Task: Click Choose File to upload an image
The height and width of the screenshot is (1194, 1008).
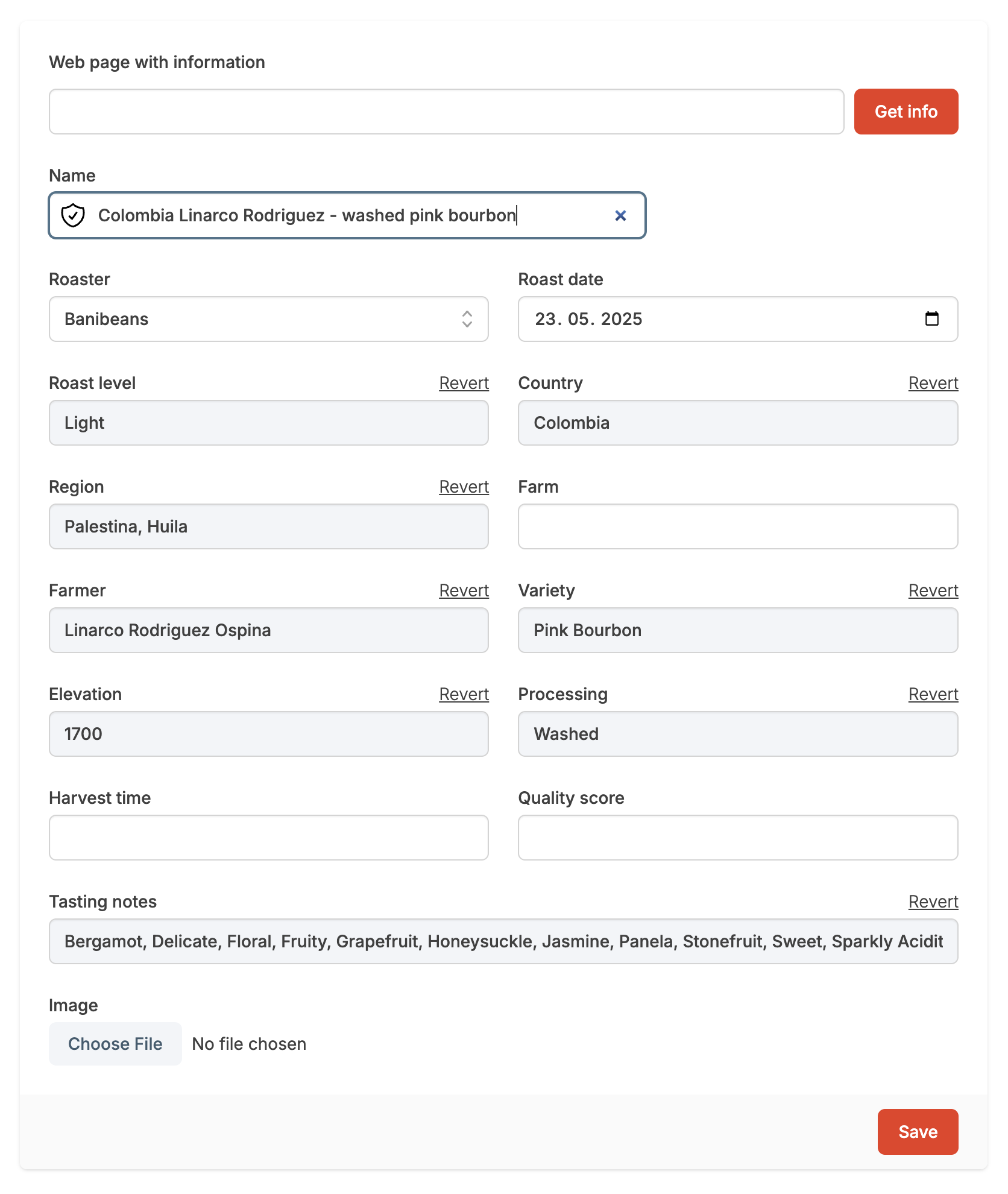Action: [x=115, y=1044]
